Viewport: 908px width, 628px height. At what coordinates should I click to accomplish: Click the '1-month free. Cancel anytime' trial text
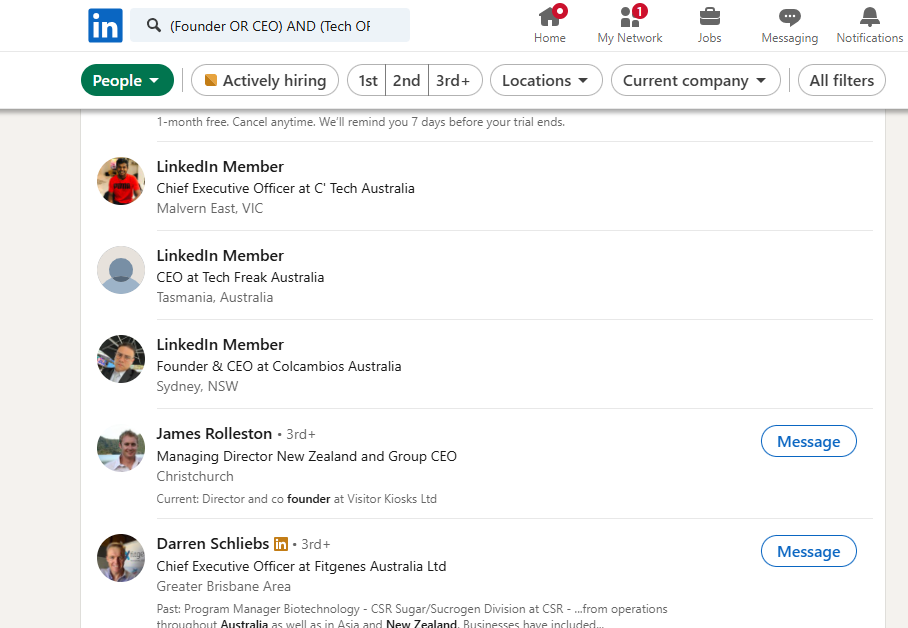pyautogui.click(x=361, y=122)
